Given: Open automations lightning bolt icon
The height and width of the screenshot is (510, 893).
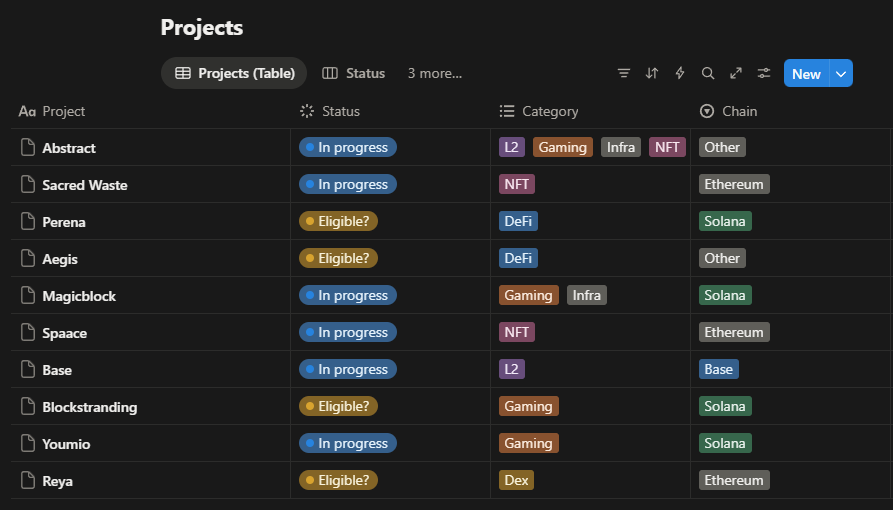Looking at the screenshot, I should 680,73.
